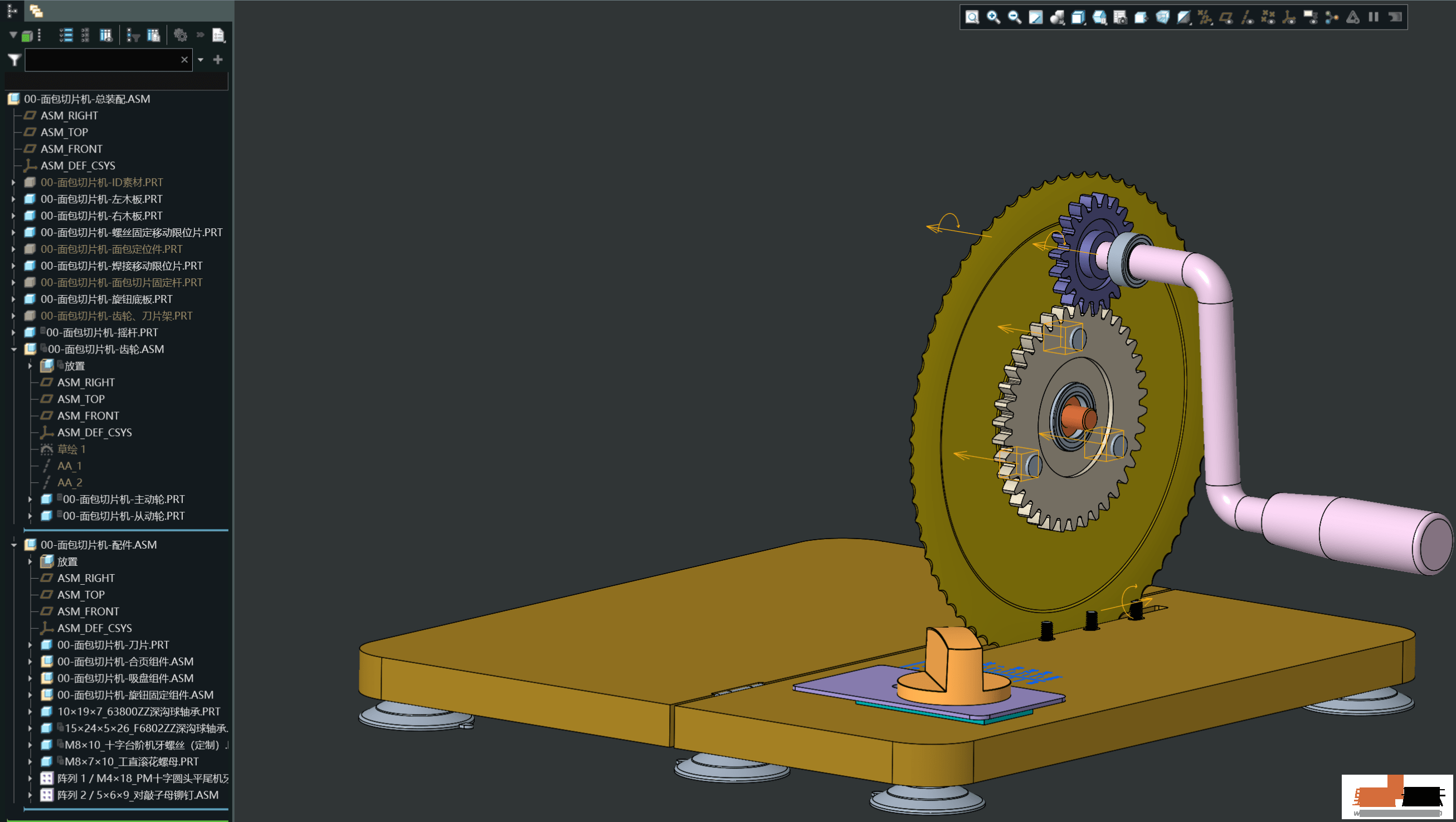The image size is (1456, 822).
Task: Open the Rendering options spheres icon
Action: pos(1057,17)
